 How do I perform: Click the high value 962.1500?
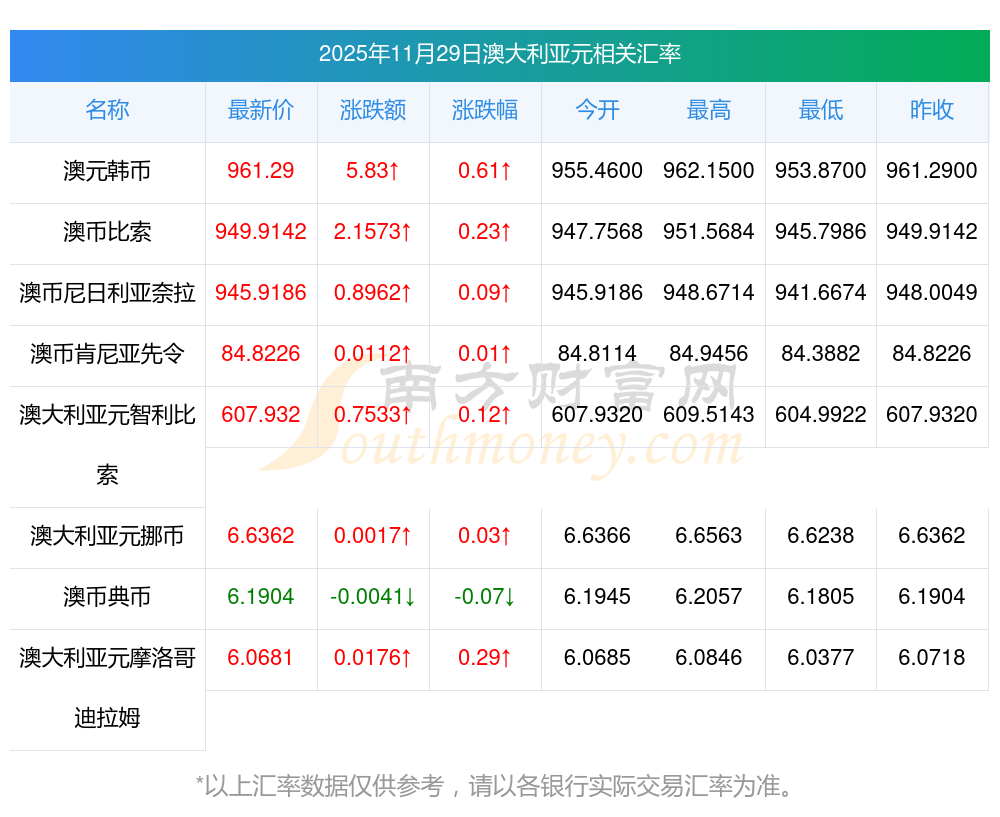pos(709,171)
